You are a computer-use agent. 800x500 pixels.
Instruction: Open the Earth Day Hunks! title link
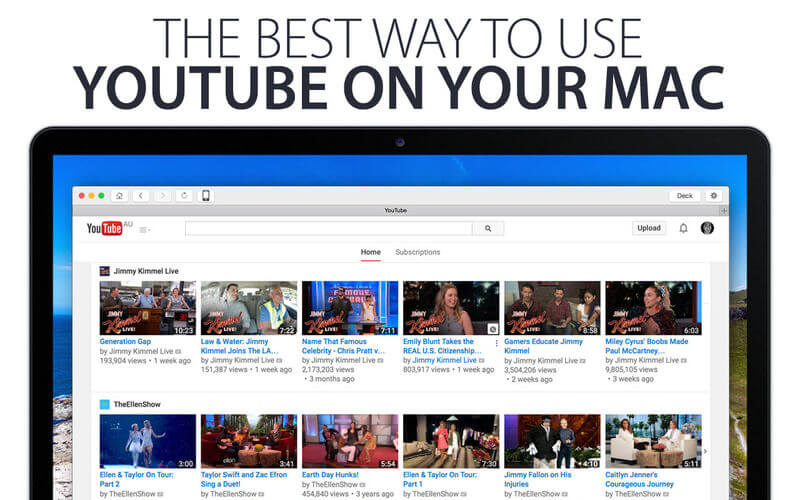pyautogui.click(x=330, y=474)
